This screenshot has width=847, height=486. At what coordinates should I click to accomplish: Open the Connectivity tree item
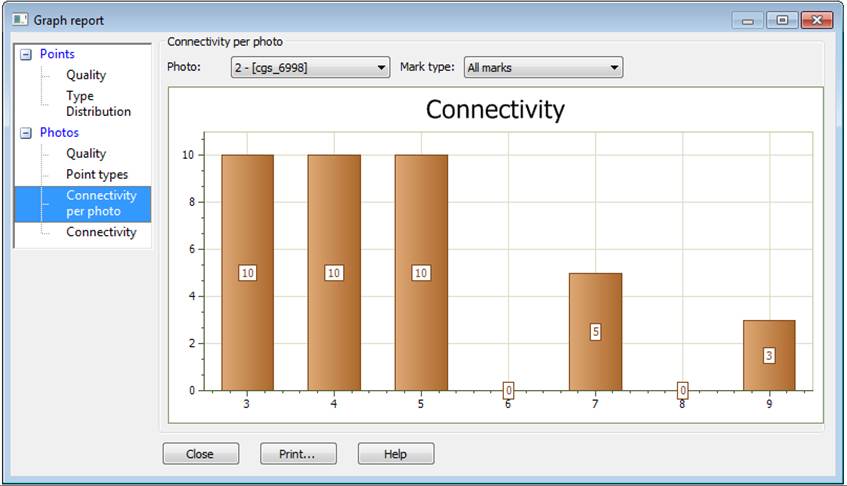click(x=101, y=232)
